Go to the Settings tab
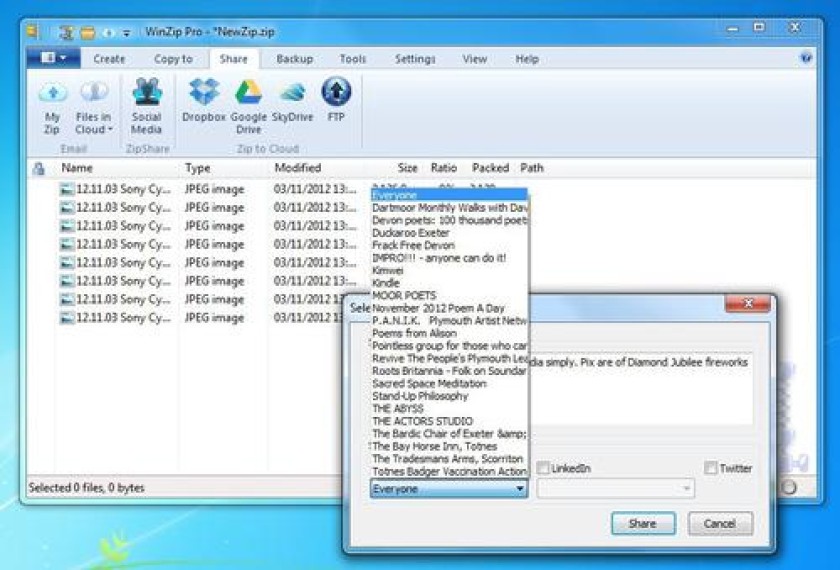Screen dimensions: 840x570 tap(415, 59)
